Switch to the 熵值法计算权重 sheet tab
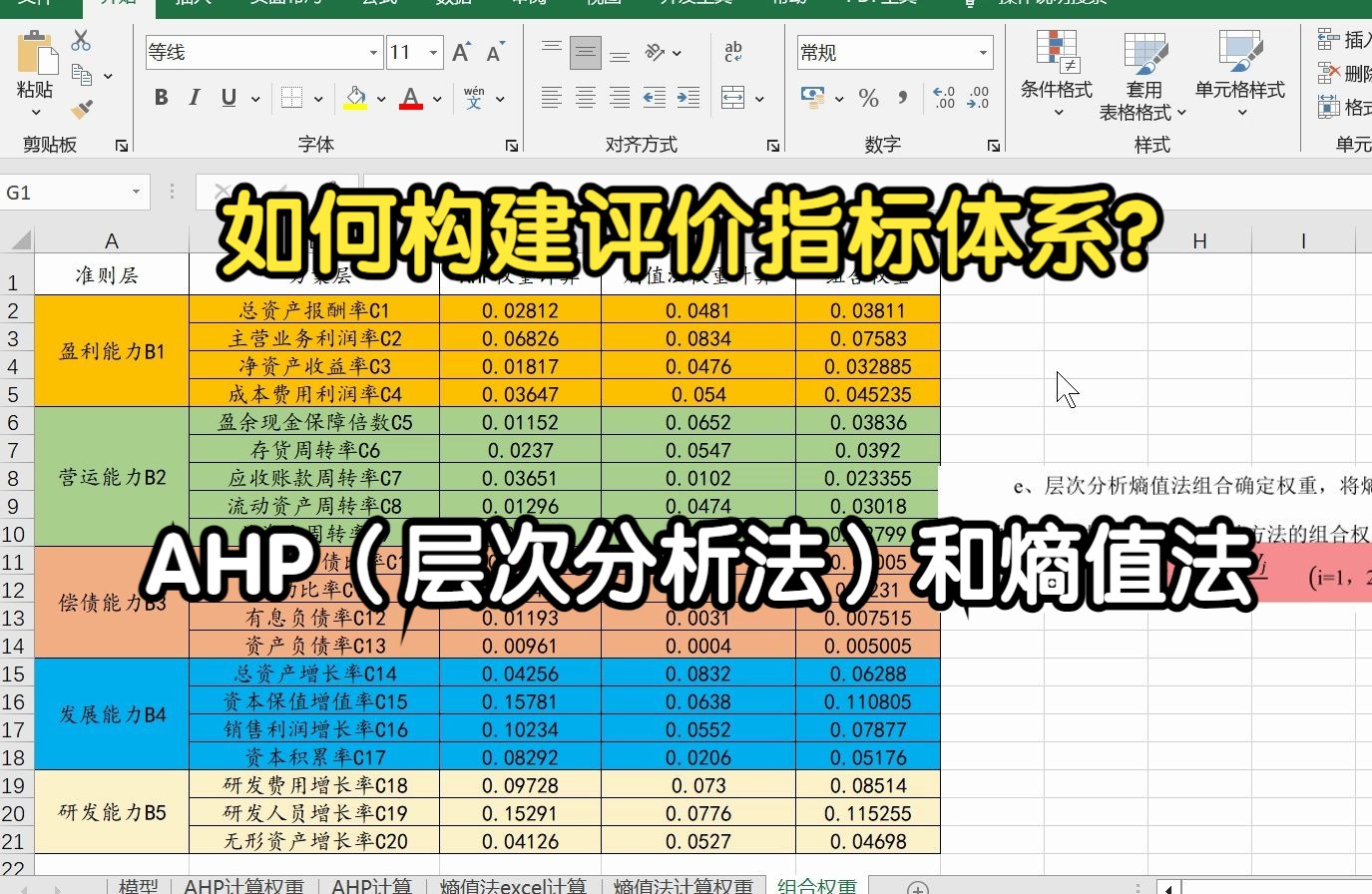This screenshot has height=894, width=1372. pos(684,886)
